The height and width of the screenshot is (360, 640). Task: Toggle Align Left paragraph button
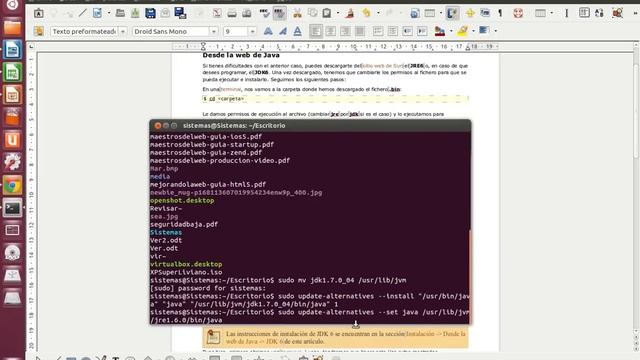click(x=316, y=31)
